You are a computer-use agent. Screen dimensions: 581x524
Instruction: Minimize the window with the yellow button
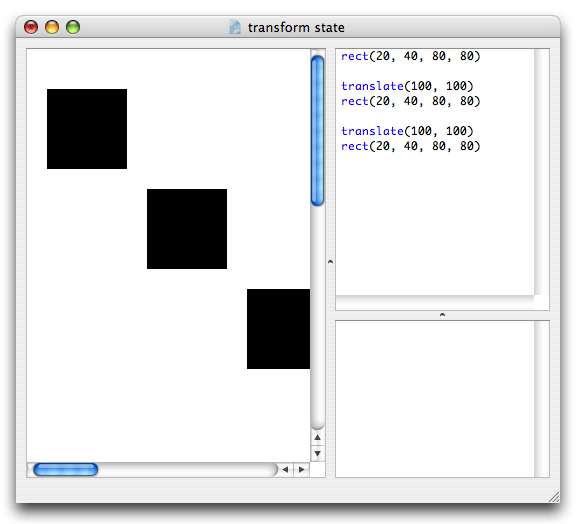[52, 27]
